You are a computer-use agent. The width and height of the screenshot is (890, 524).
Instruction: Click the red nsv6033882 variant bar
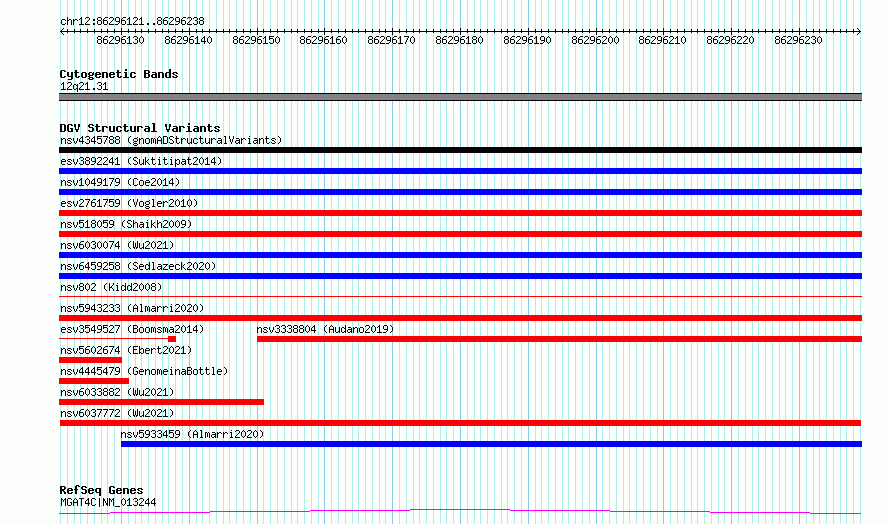(161, 402)
